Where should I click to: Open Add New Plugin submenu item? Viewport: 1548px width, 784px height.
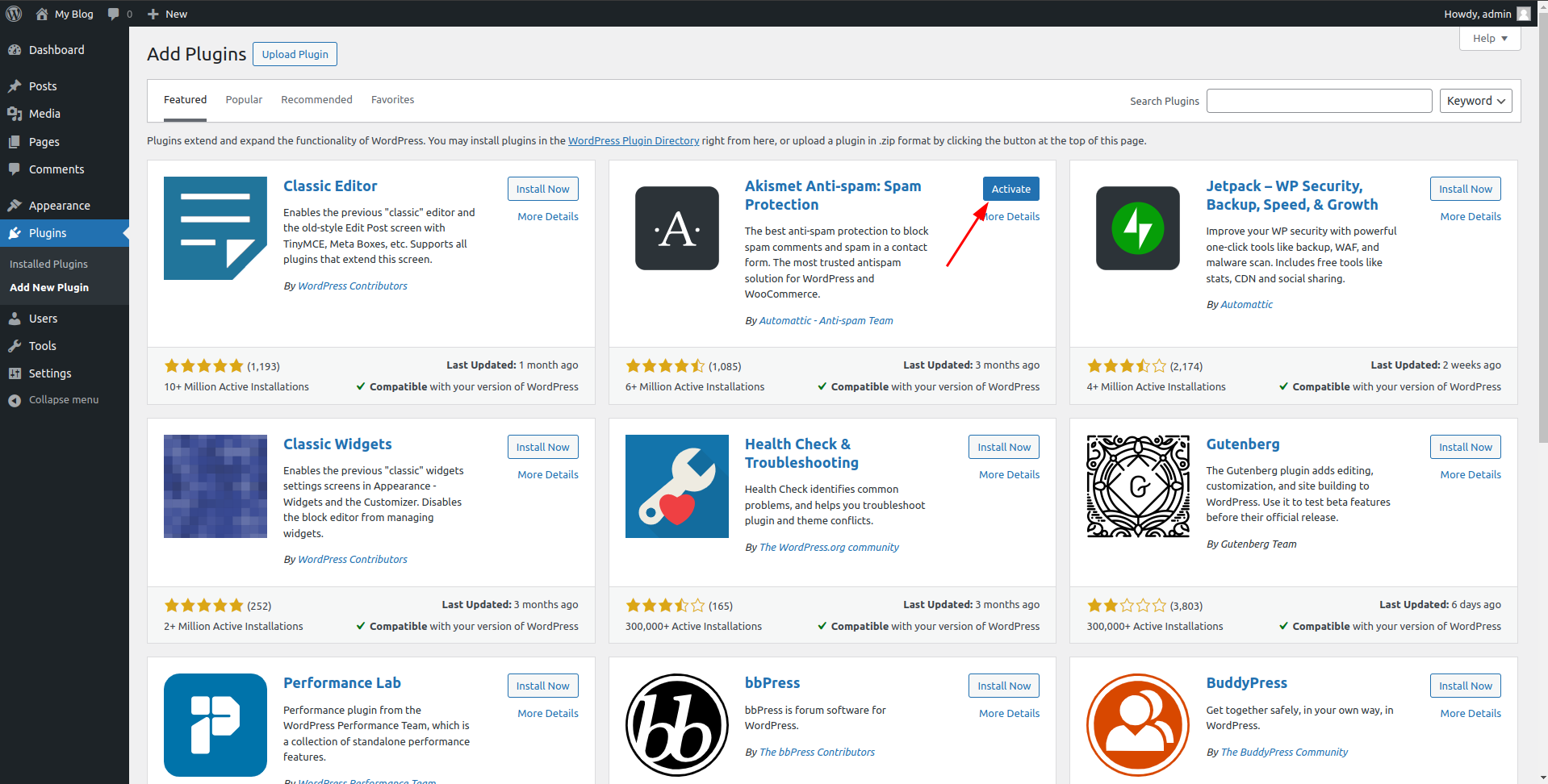pyautogui.click(x=49, y=287)
